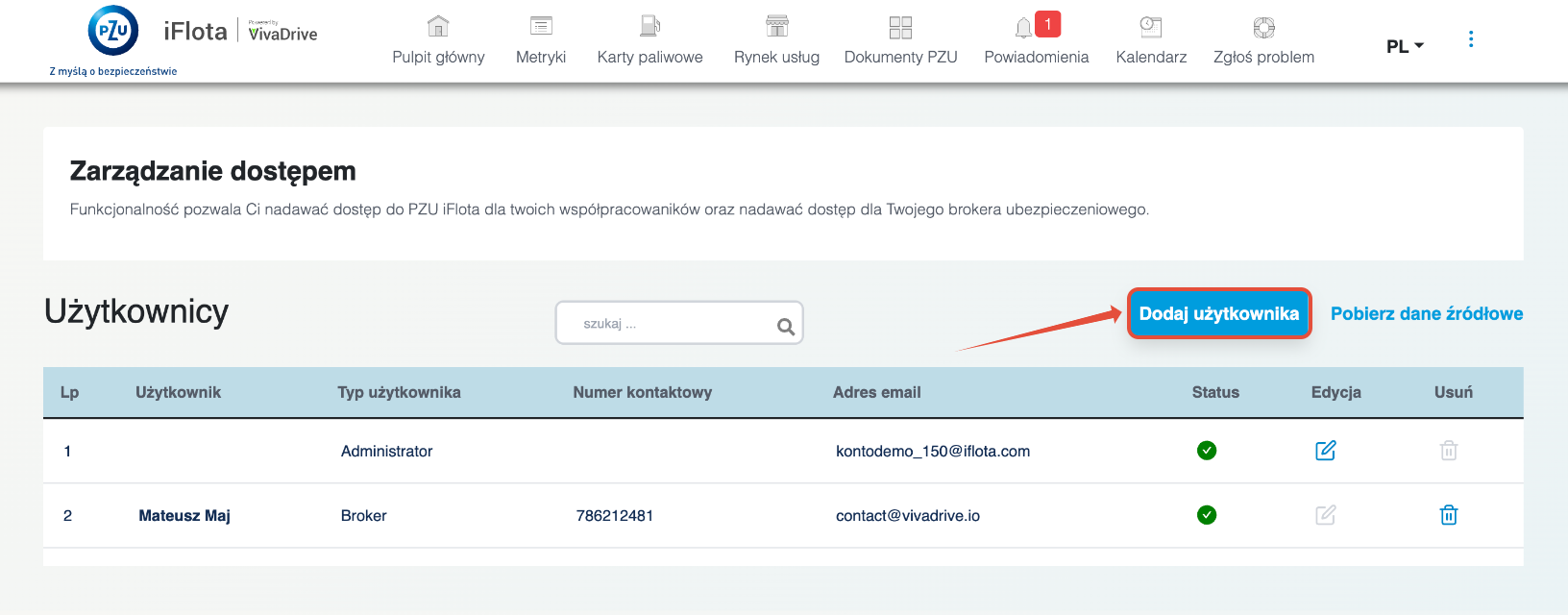Viewport: 1568px width, 615px height.
Task: Click the Zarządzanie dostępem heading
Action: click(213, 171)
